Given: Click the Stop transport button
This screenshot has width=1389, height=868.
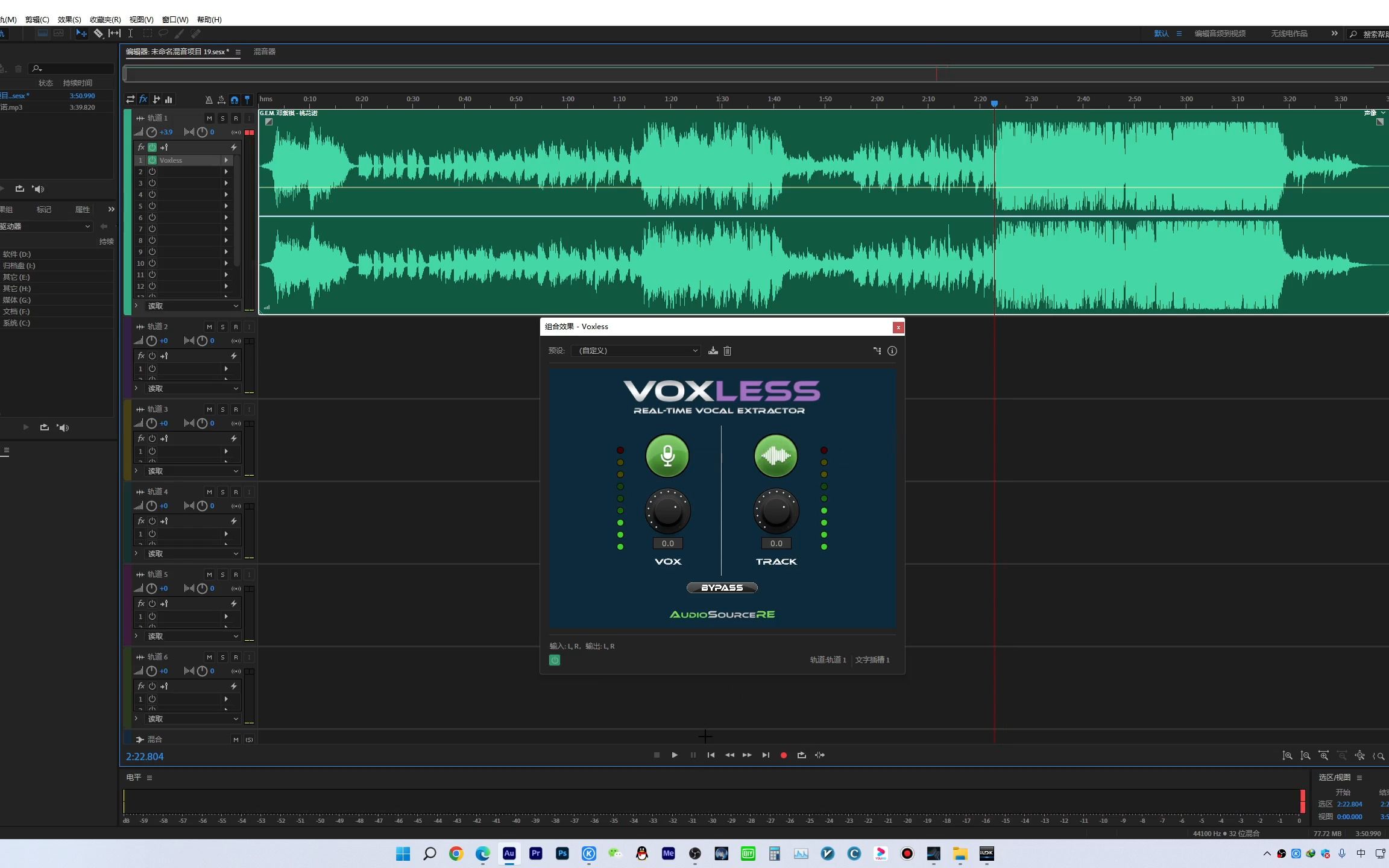Looking at the screenshot, I should click(657, 755).
